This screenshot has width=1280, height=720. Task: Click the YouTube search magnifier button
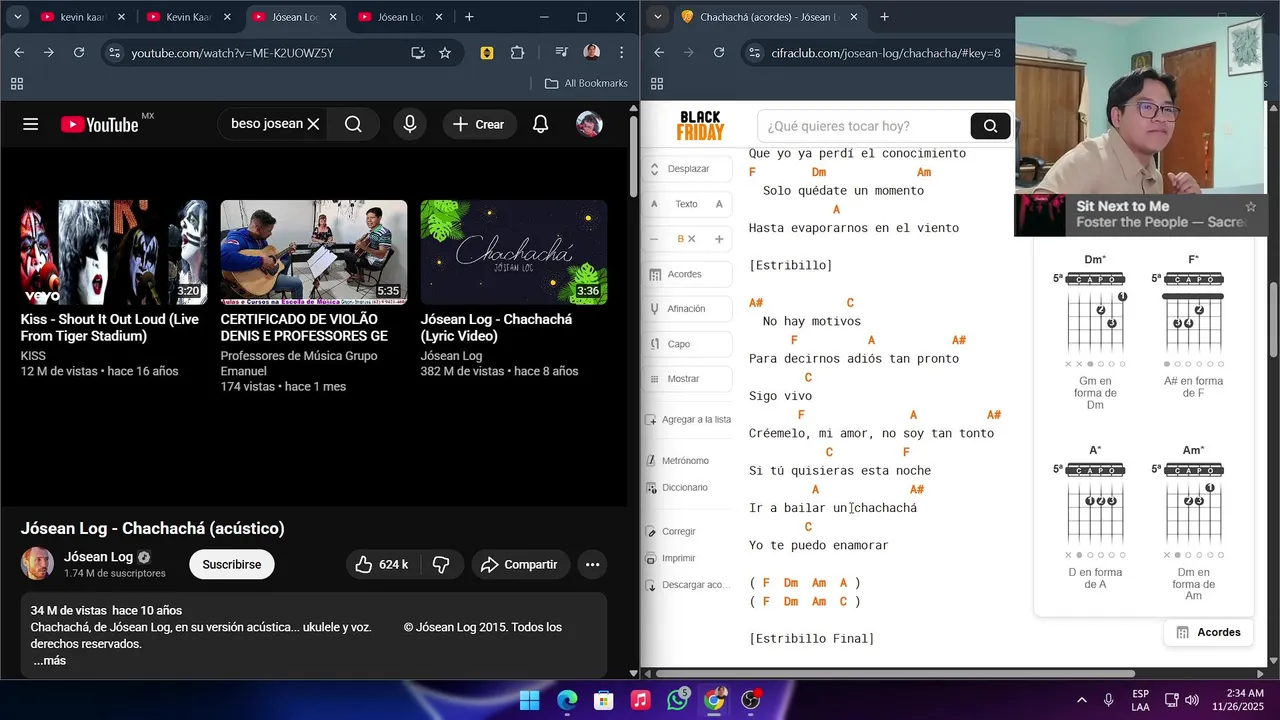(353, 124)
